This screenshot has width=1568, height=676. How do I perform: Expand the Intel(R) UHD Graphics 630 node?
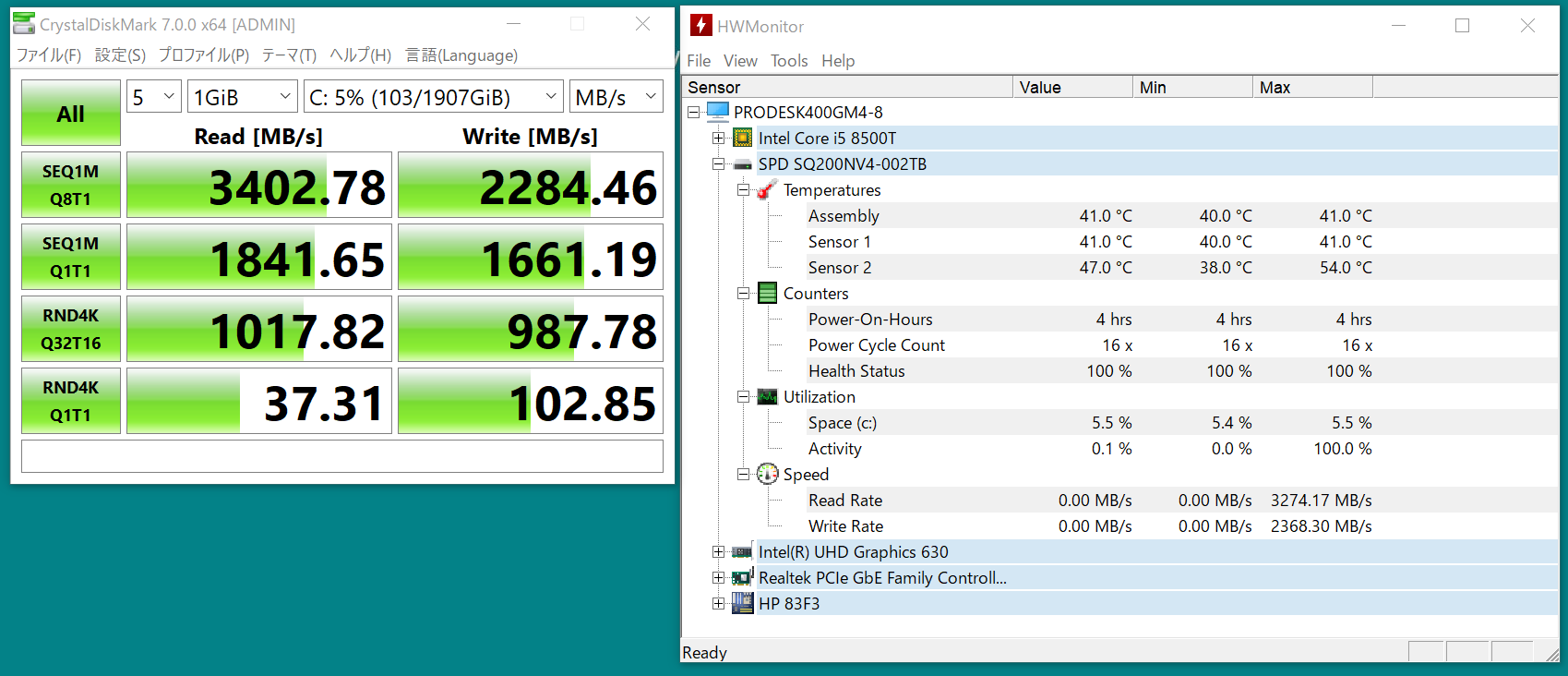coord(718,551)
